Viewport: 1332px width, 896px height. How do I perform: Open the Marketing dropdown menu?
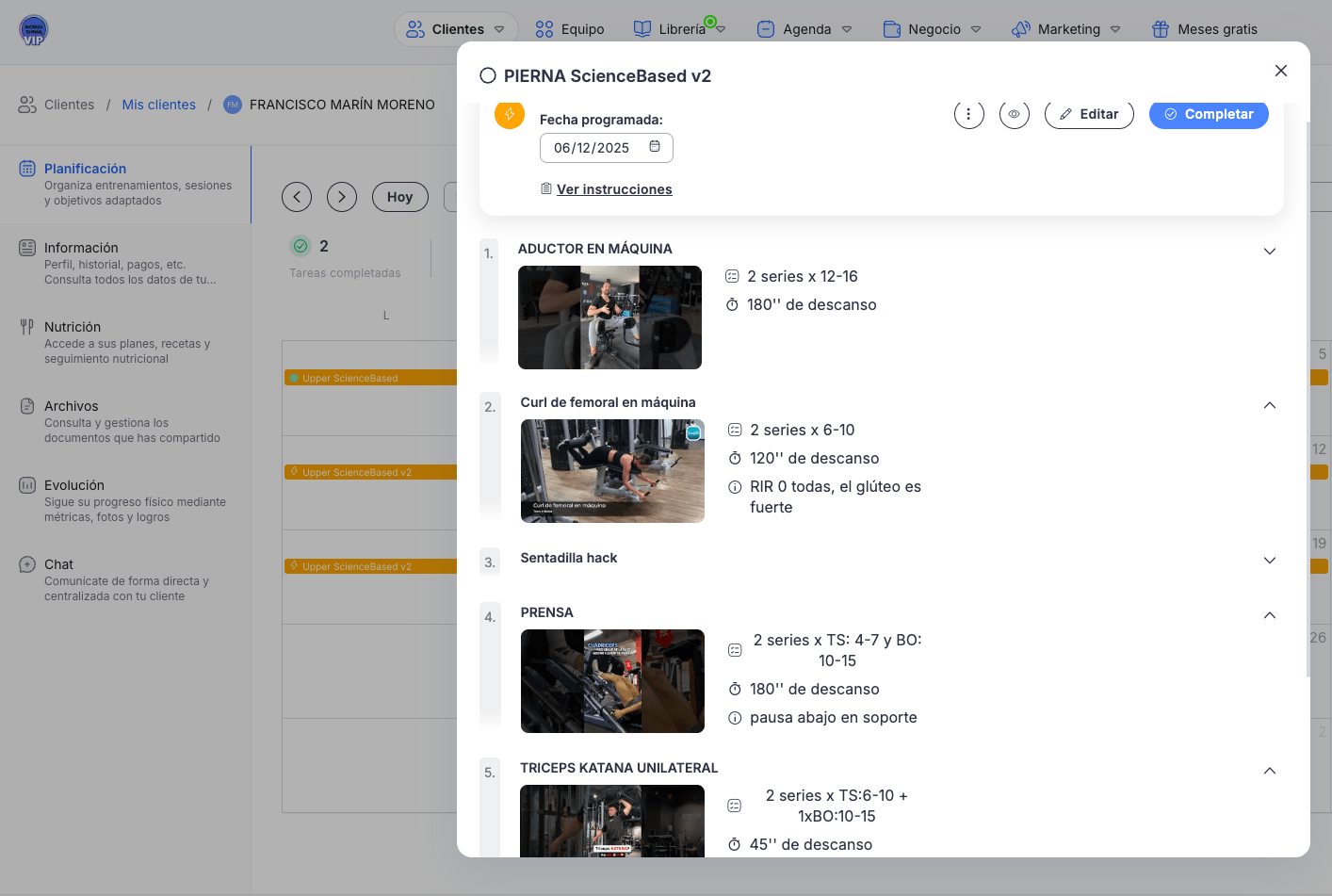click(1066, 29)
